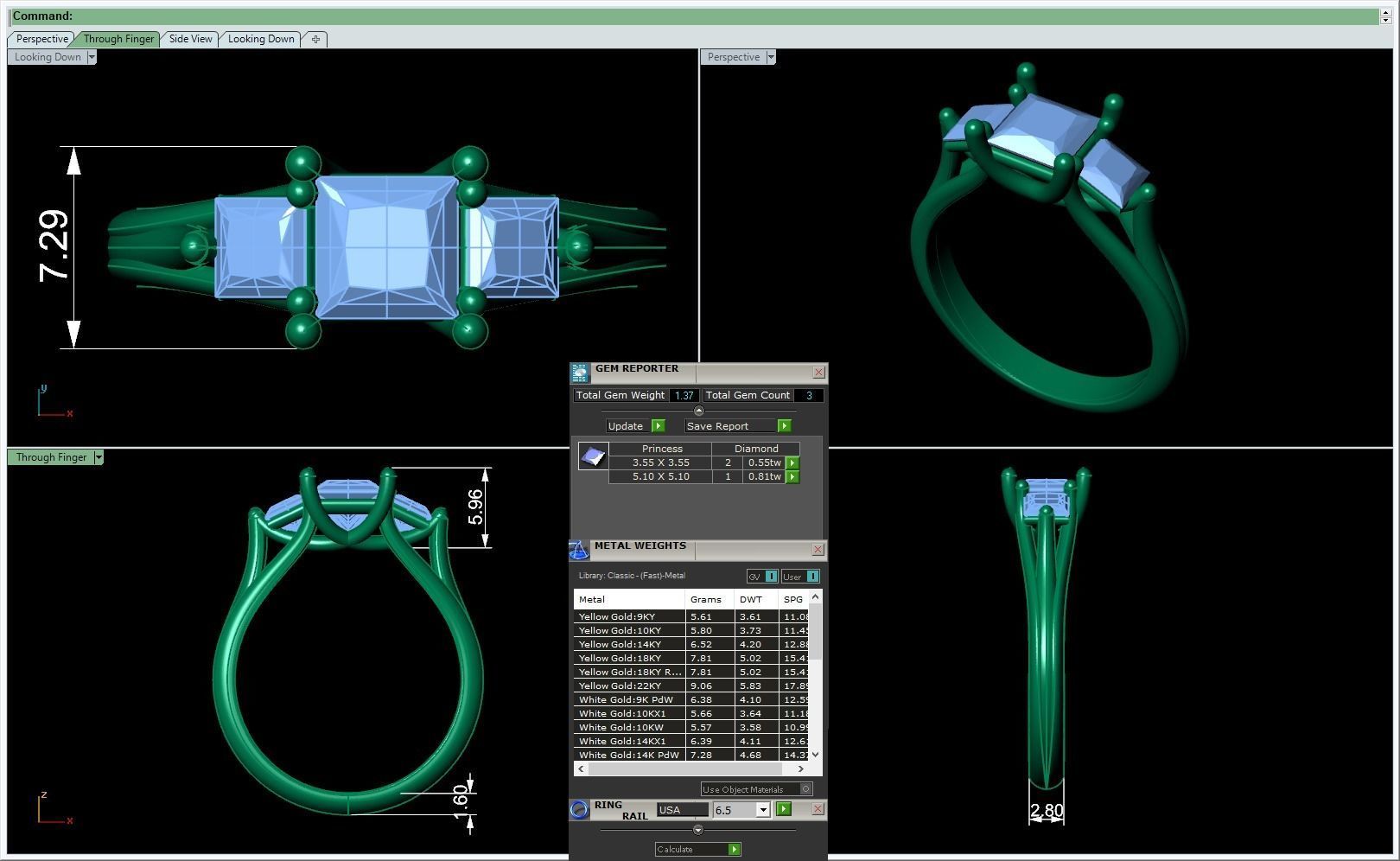Click the Save Report button
The image size is (1400, 861).
[x=729, y=425]
